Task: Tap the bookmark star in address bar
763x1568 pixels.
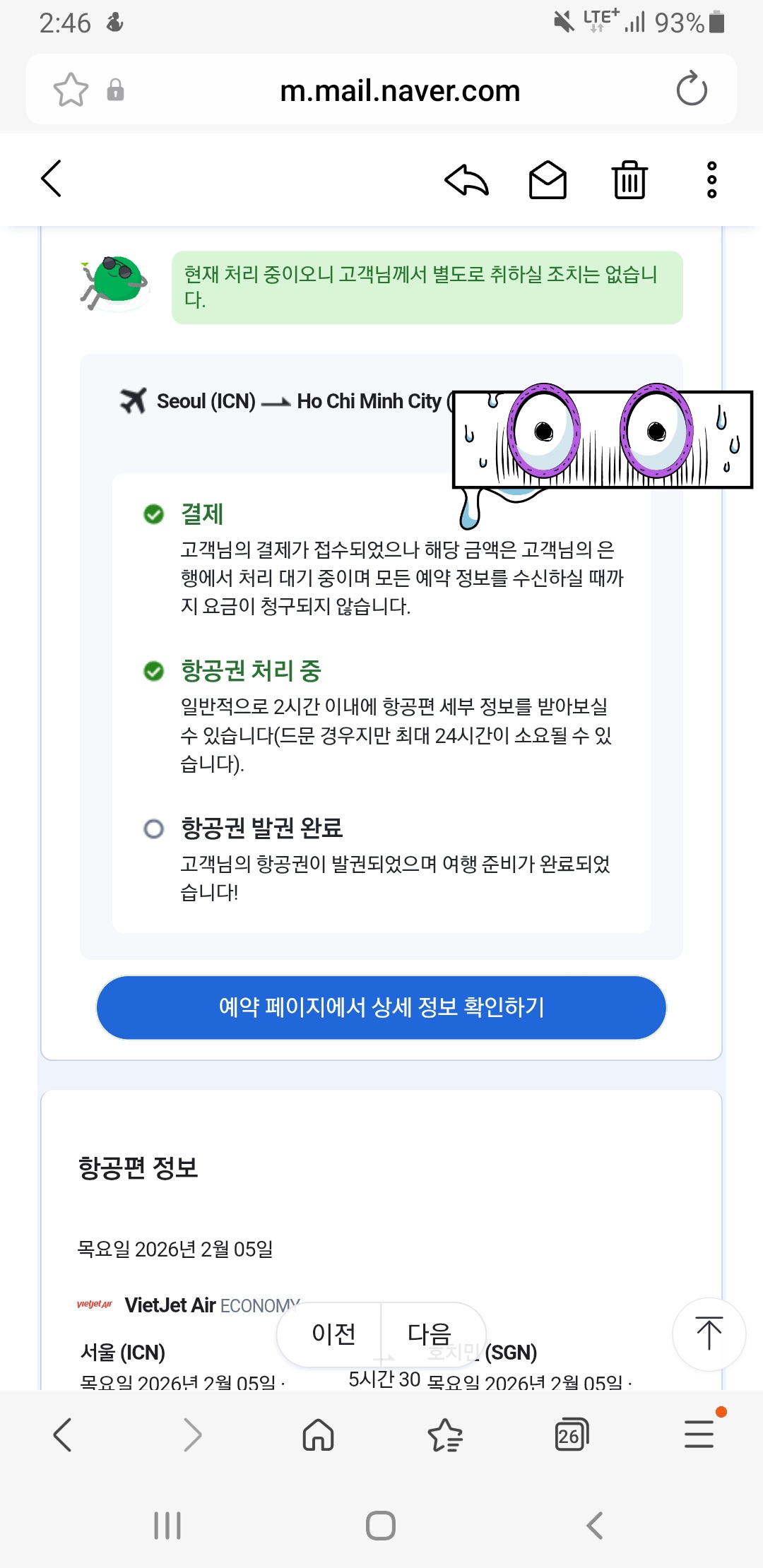Action: coord(71,90)
